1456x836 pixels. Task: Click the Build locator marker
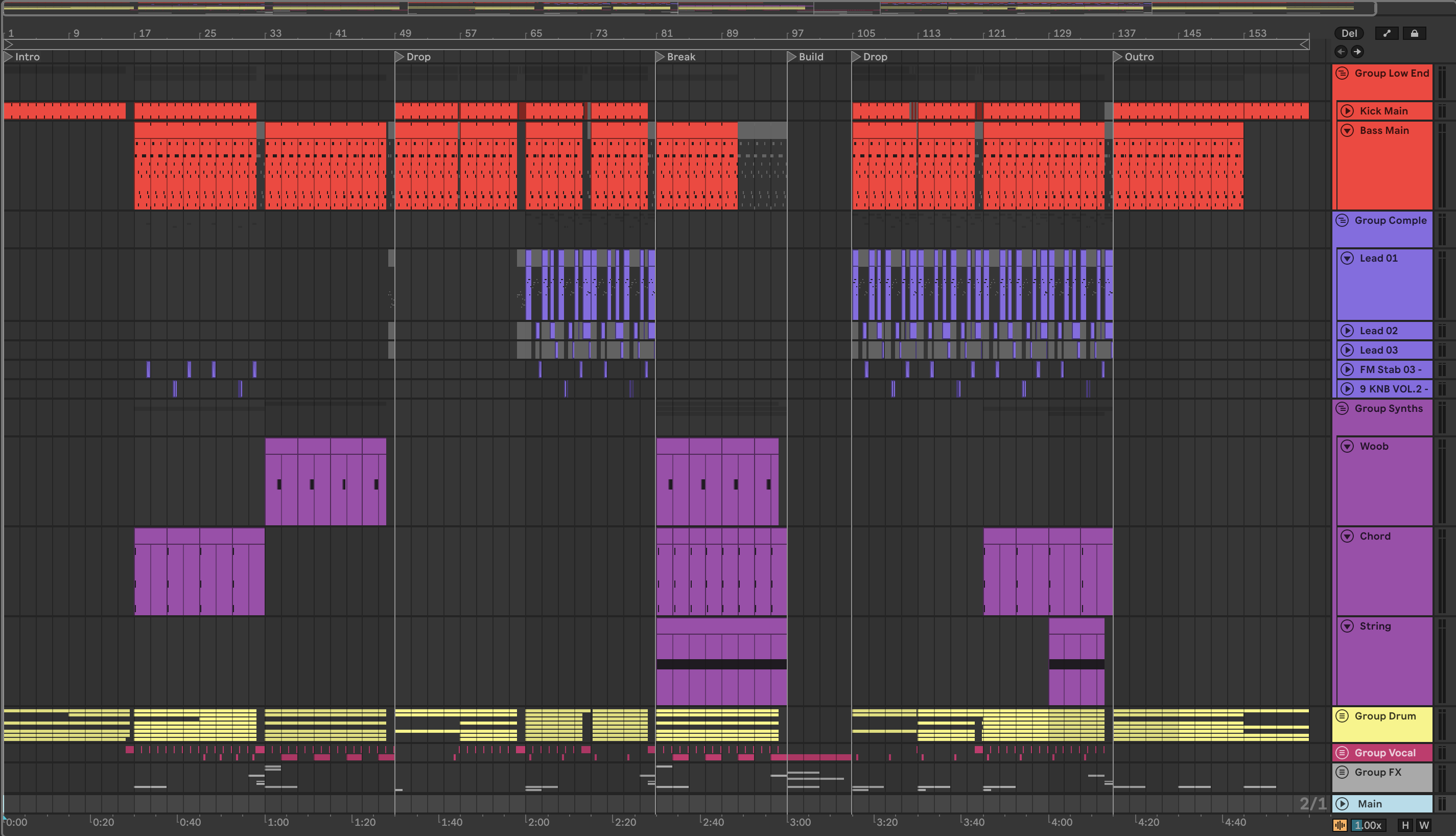(792, 57)
